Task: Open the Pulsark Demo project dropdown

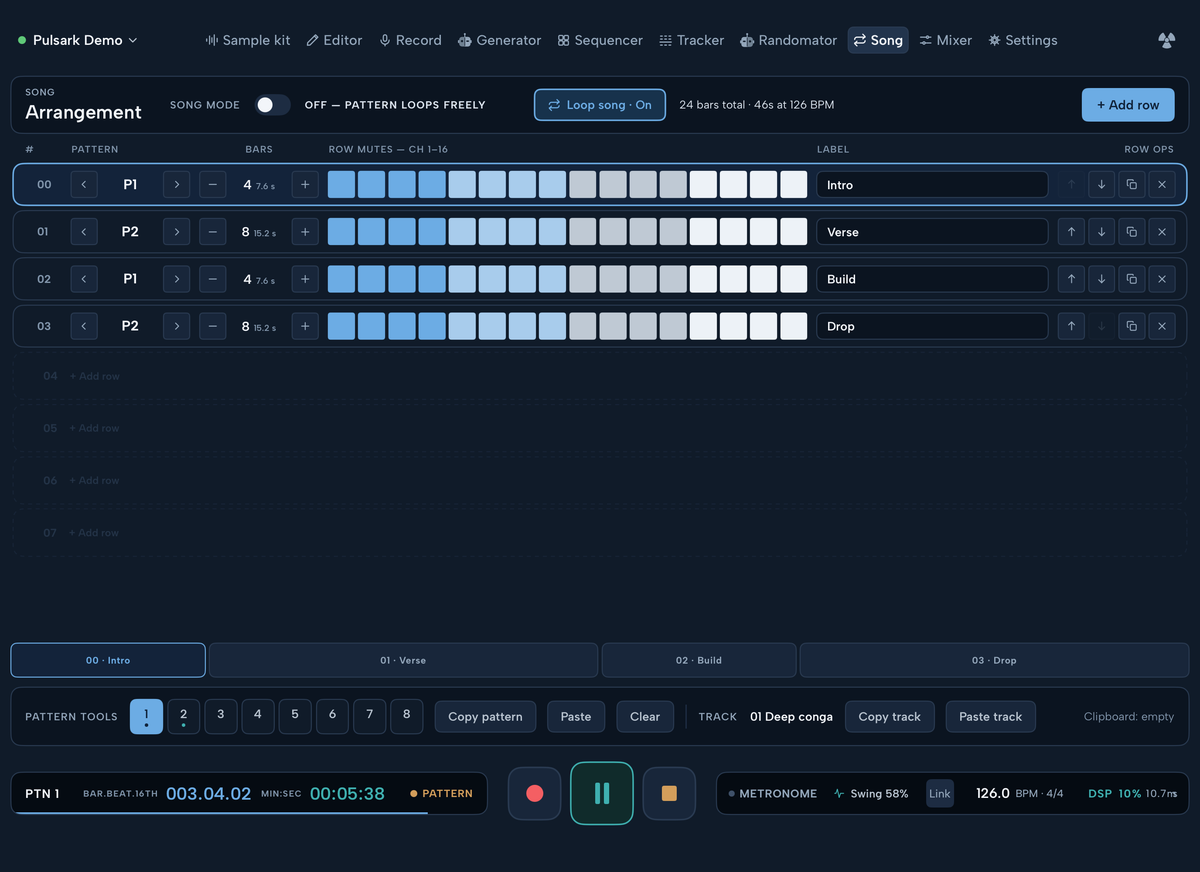Action: coord(78,40)
